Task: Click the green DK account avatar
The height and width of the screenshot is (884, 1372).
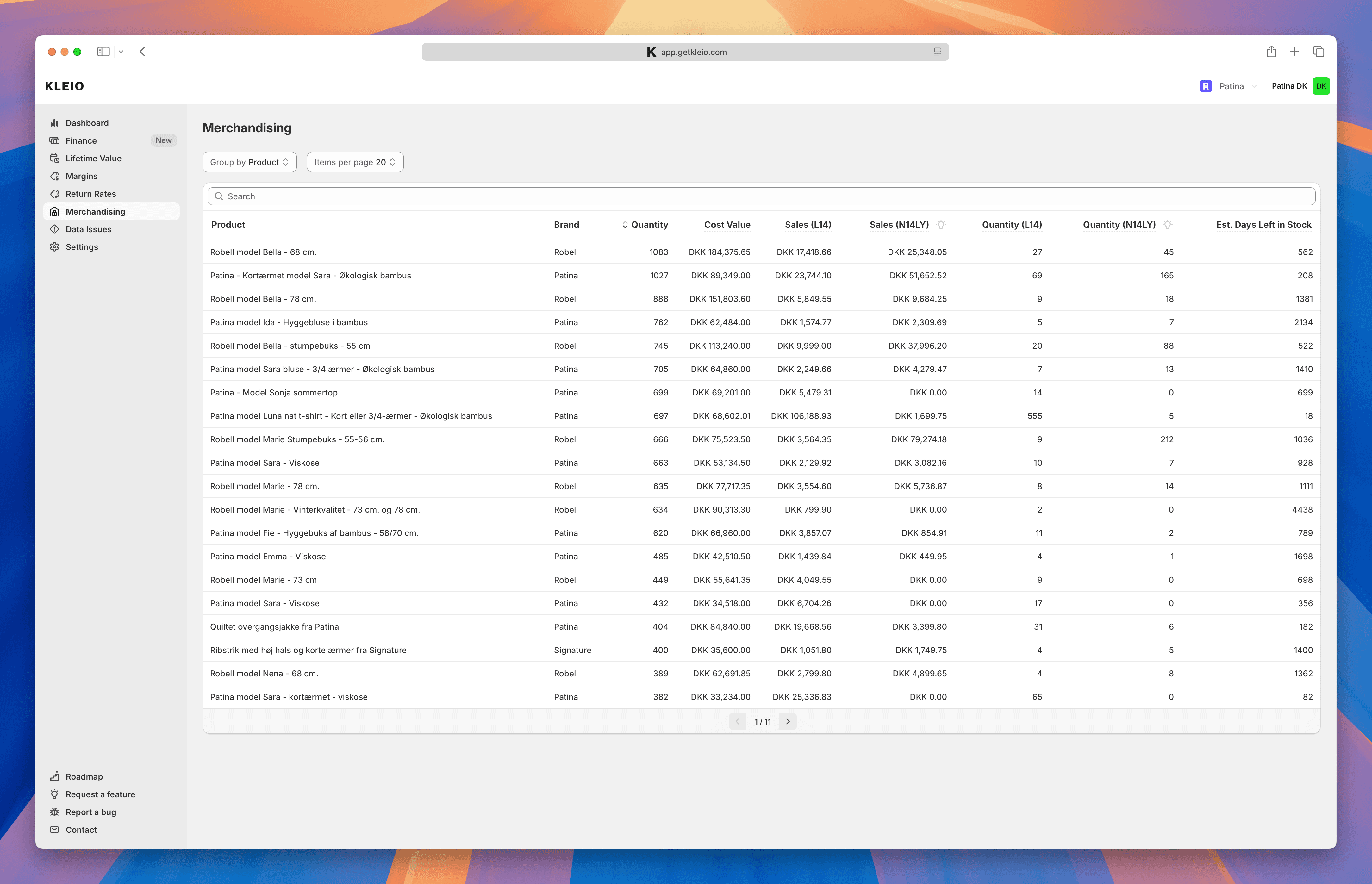Action: pos(1321,86)
